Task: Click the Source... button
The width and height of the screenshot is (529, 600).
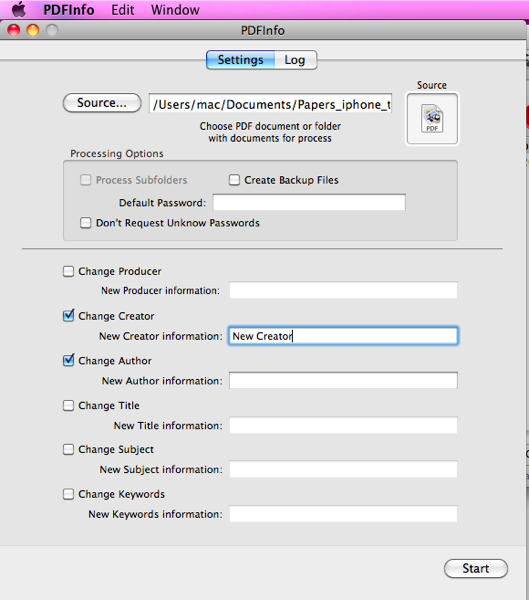Action: [102, 103]
